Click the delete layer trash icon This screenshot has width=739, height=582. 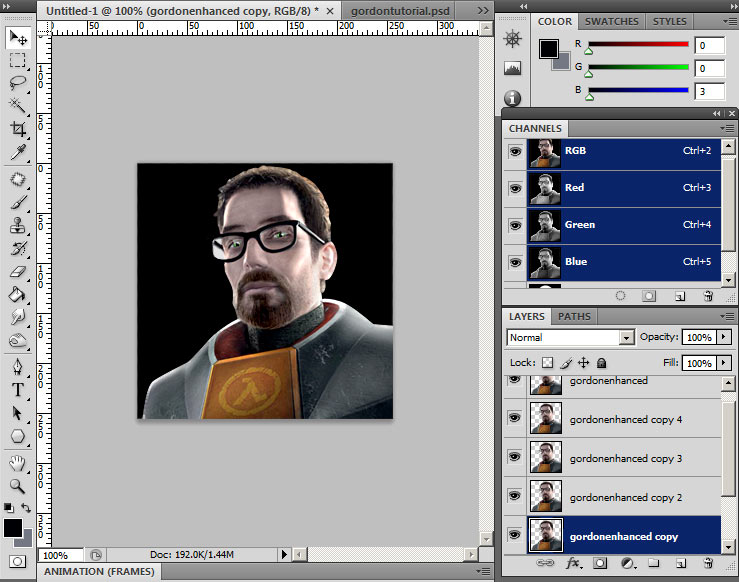tap(709, 564)
